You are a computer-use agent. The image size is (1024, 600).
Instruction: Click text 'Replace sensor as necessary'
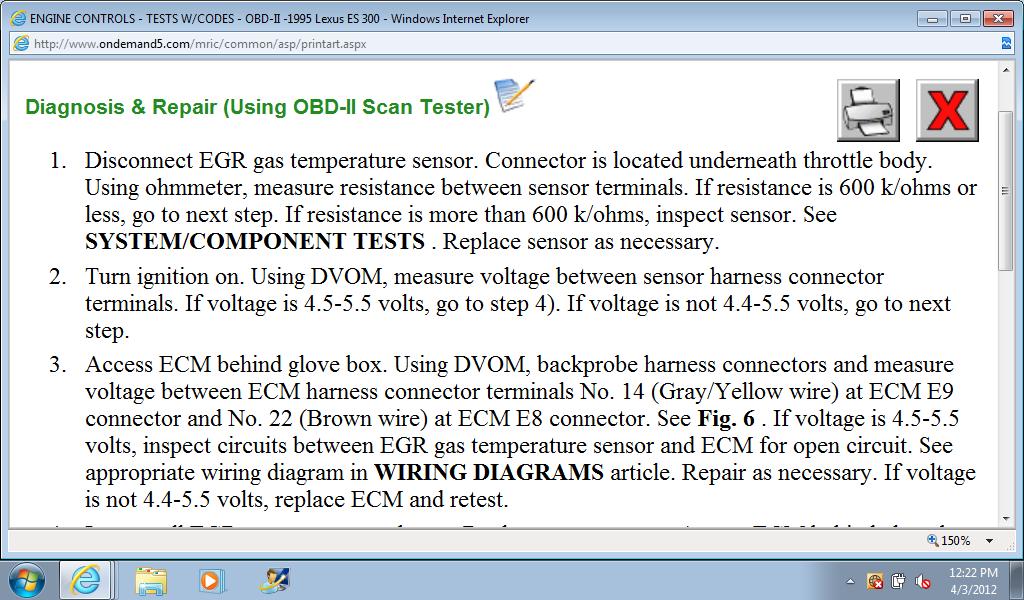click(x=581, y=242)
